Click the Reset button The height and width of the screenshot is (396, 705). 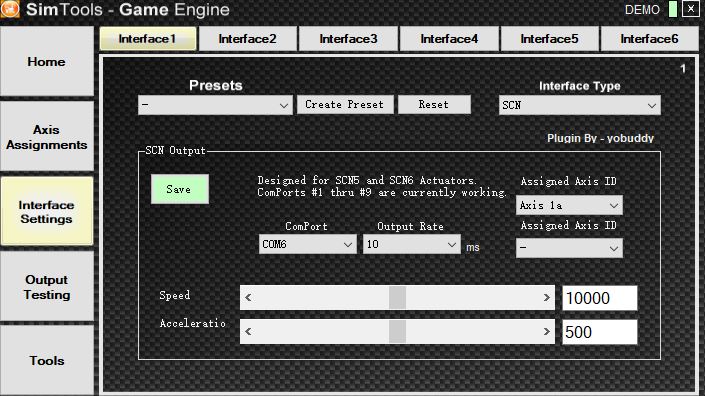point(434,104)
